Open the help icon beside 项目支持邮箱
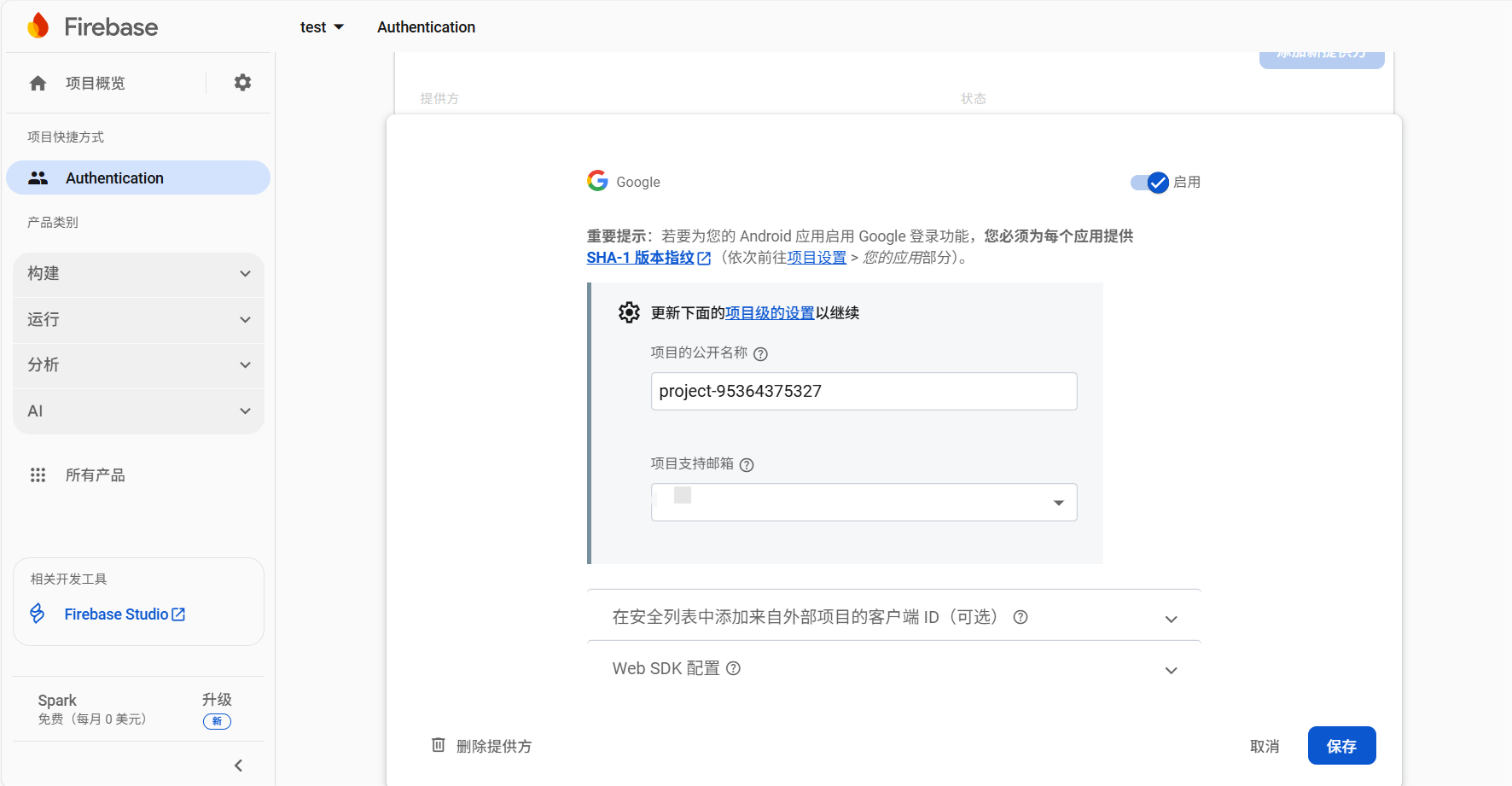The image size is (1512, 786). pyautogui.click(x=747, y=465)
